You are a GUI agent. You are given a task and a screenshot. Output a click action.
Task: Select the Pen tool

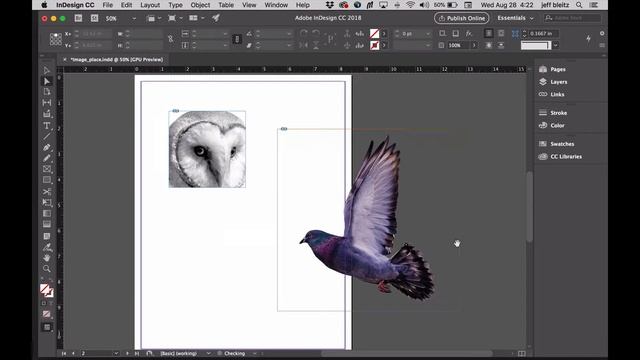47,147
